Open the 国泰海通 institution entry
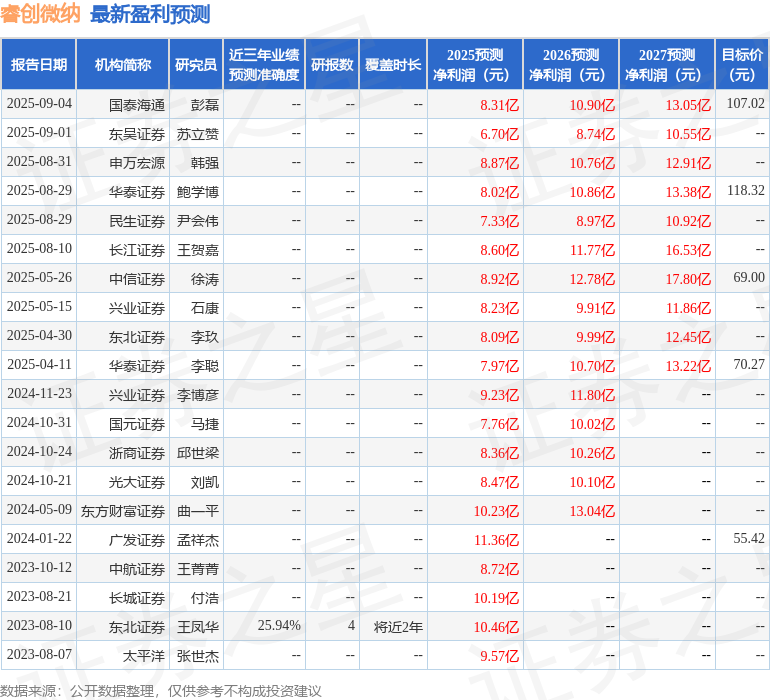770x700 pixels. click(137, 104)
